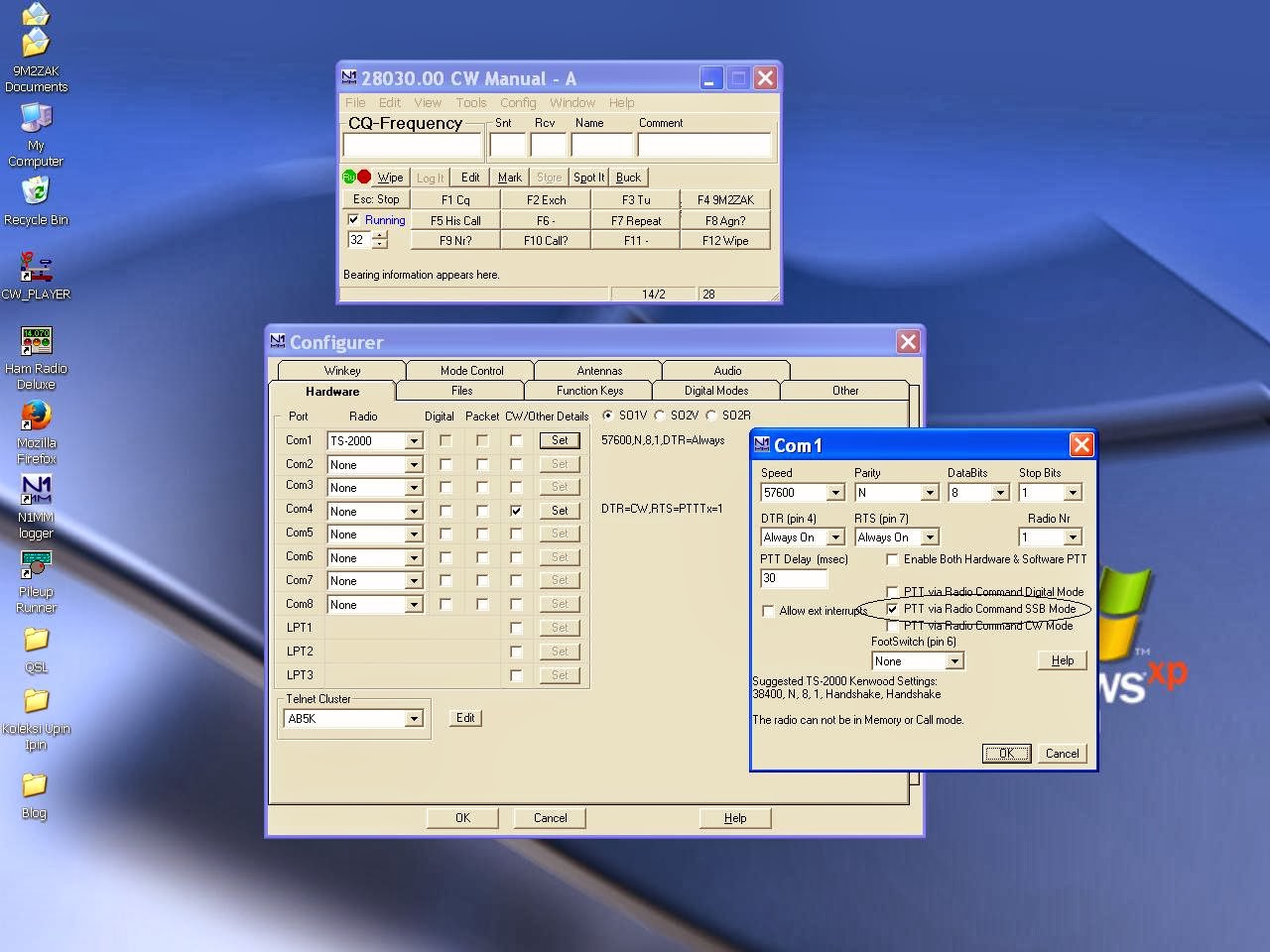
Task: Click Configurer window title bar icon
Action: pos(278,341)
